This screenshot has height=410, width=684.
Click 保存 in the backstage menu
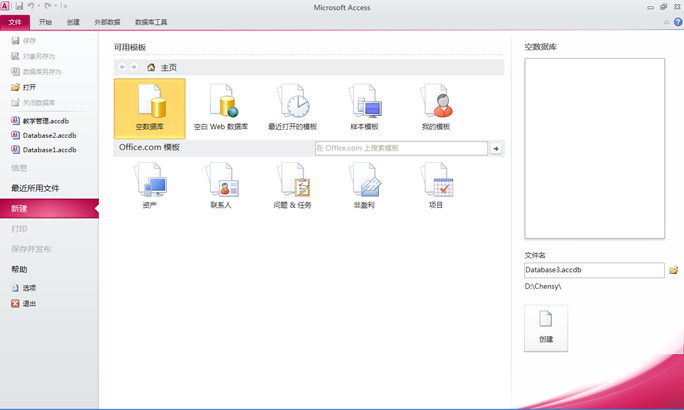pos(24,41)
